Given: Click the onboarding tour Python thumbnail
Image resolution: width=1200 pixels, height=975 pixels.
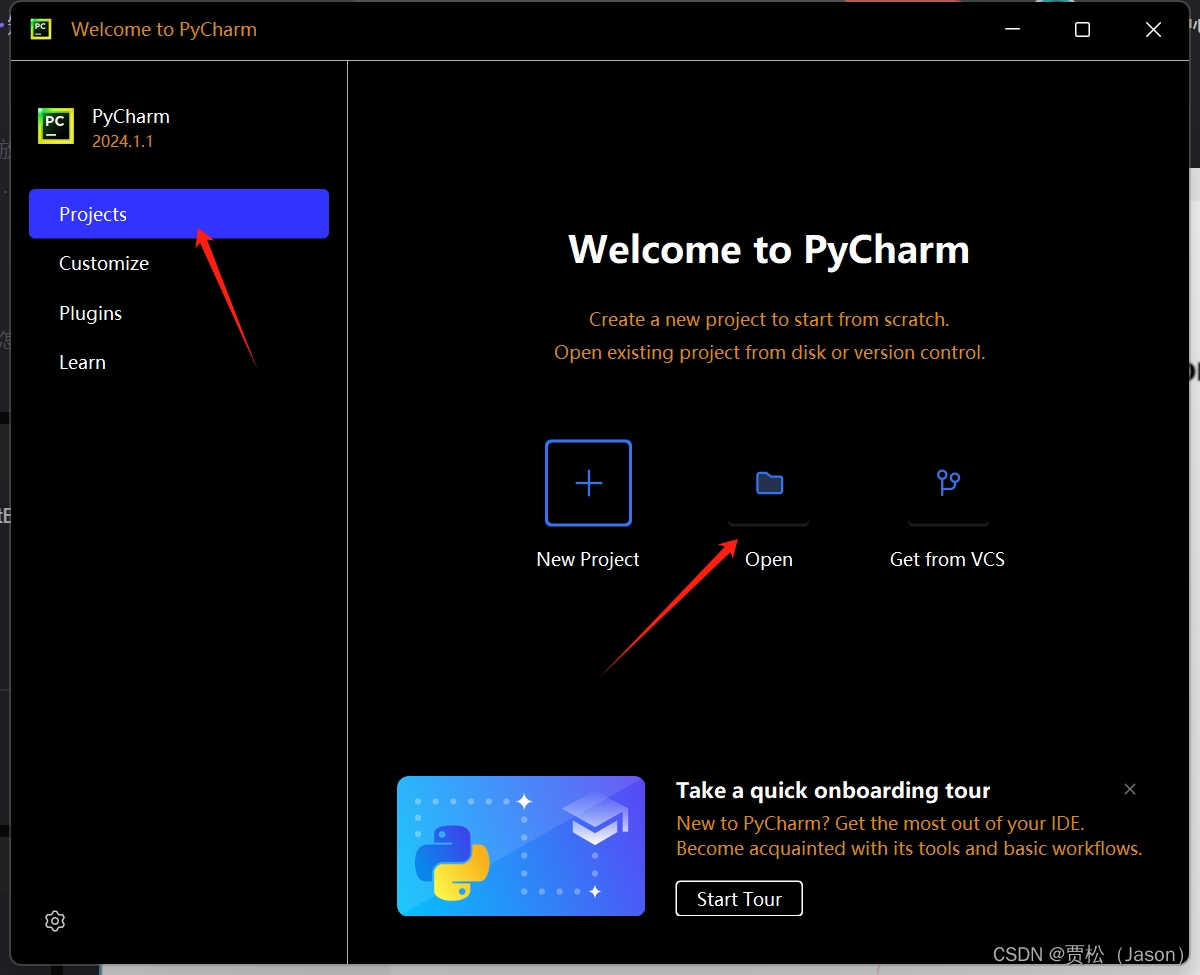Looking at the screenshot, I should [x=521, y=846].
